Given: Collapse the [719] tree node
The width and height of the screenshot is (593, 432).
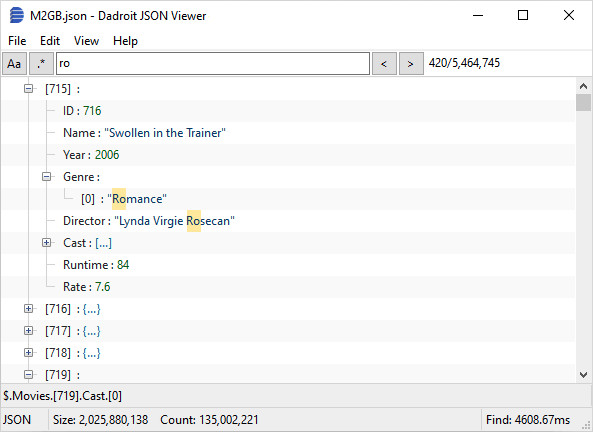Looking at the screenshot, I should [x=28, y=375].
